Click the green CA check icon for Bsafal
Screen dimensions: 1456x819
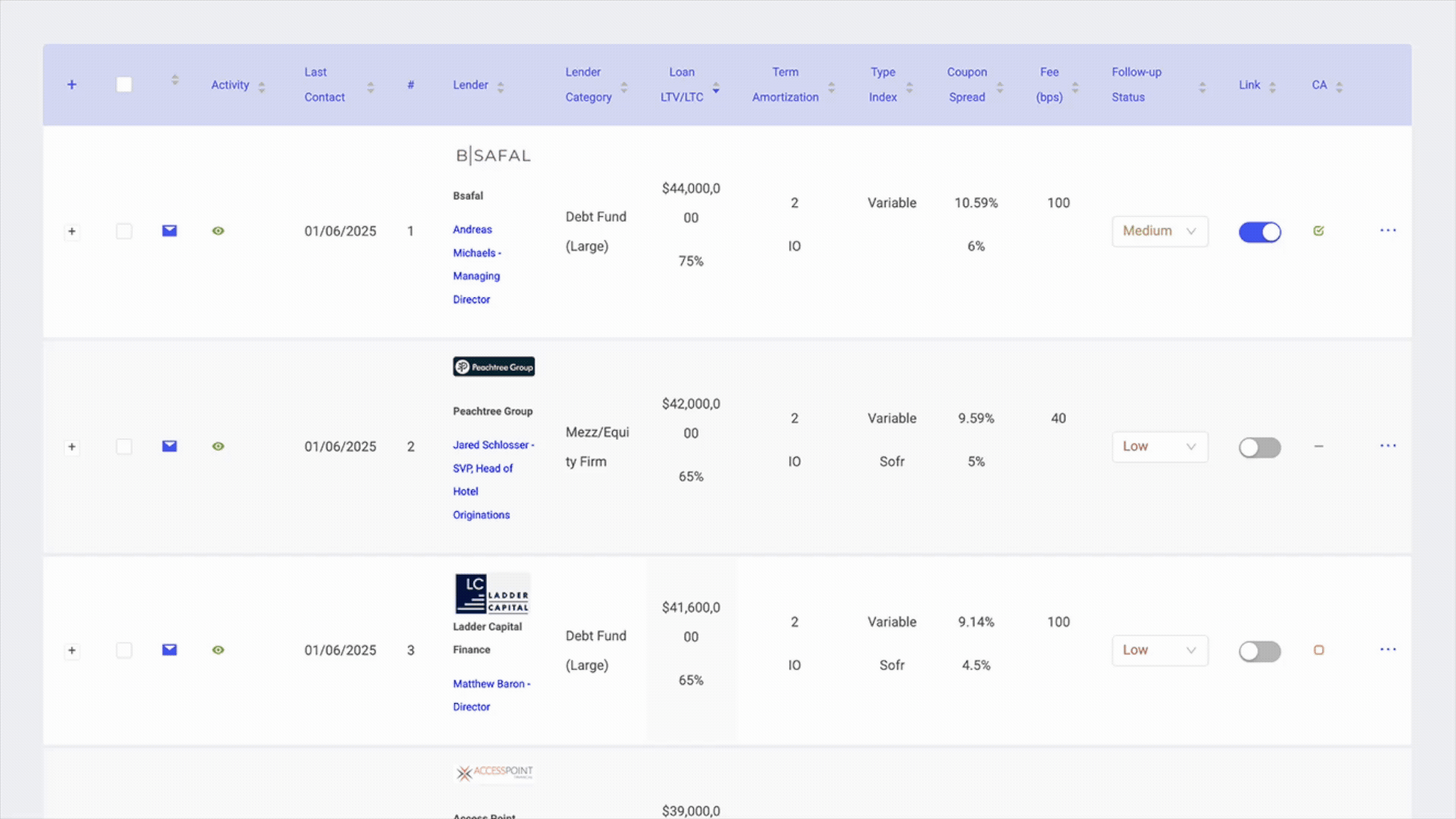point(1319,231)
